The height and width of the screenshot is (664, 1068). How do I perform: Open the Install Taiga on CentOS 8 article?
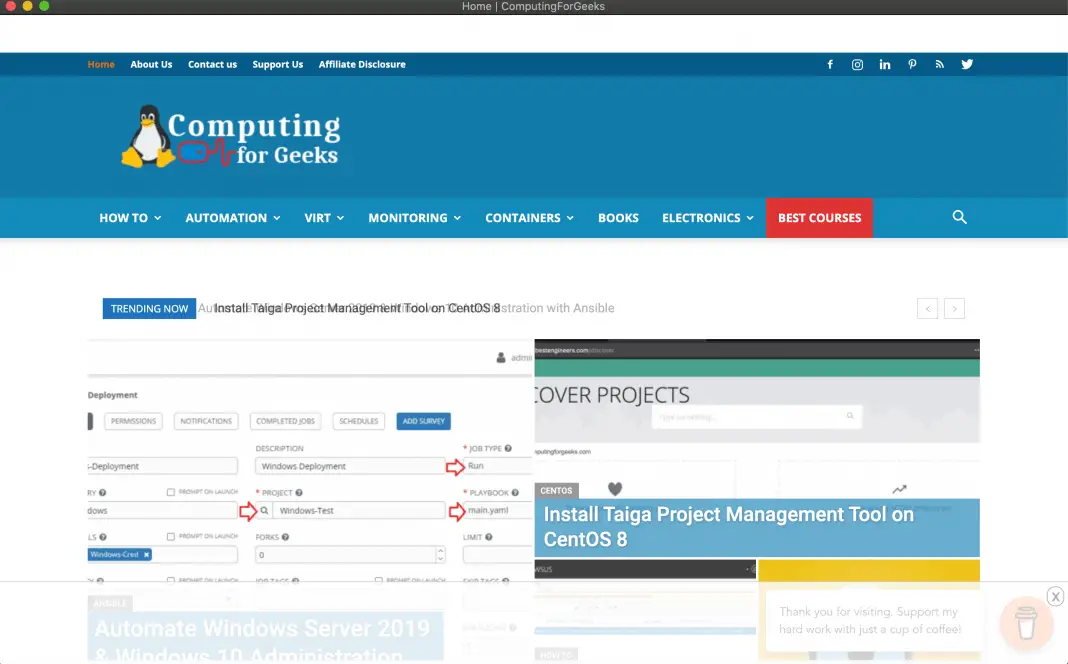[x=728, y=526]
